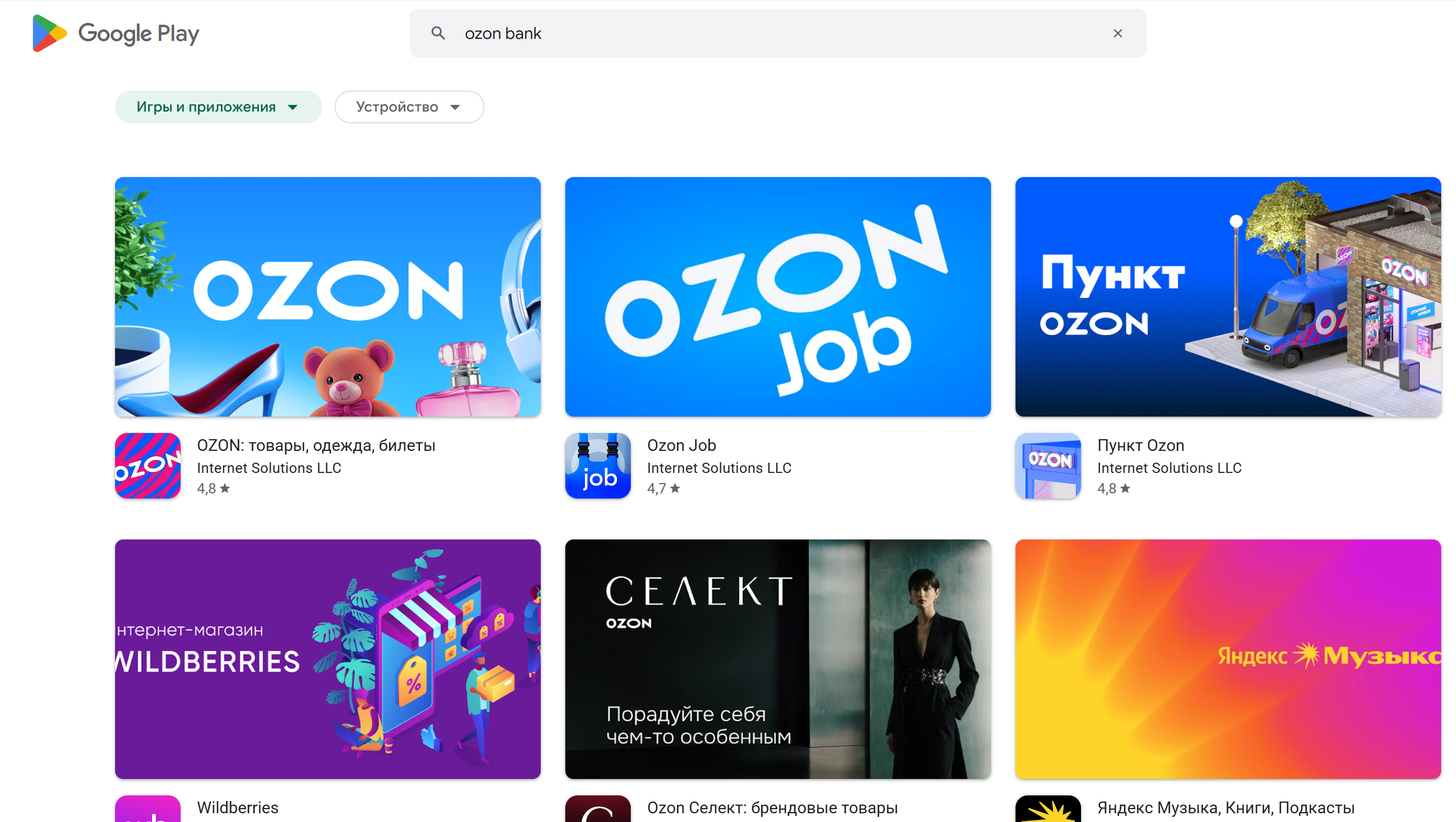Open the Wildberries purple banner
This screenshot has height=822, width=1456.
pos(328,659)
